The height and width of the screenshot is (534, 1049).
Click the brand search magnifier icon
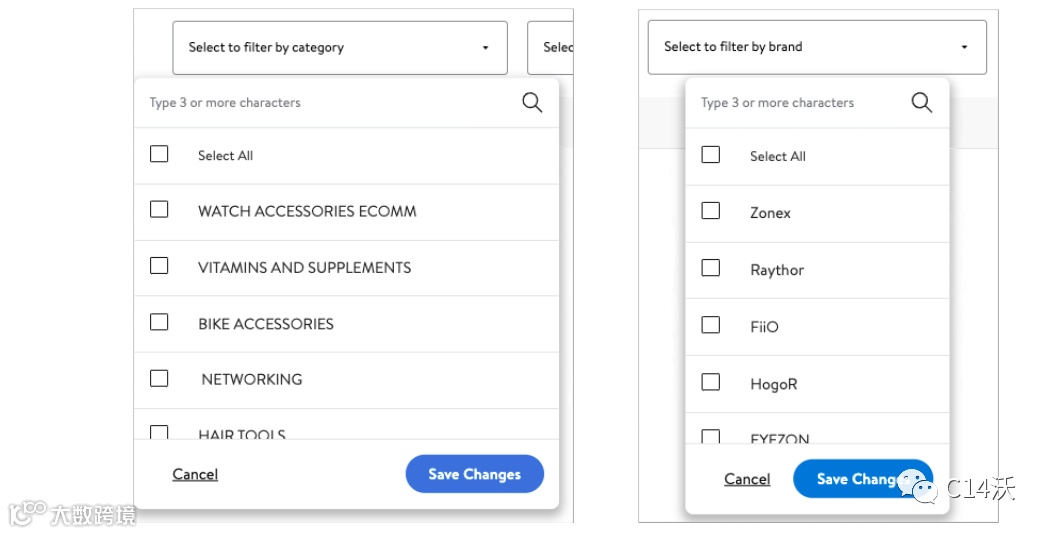click(x=921, y=102)
